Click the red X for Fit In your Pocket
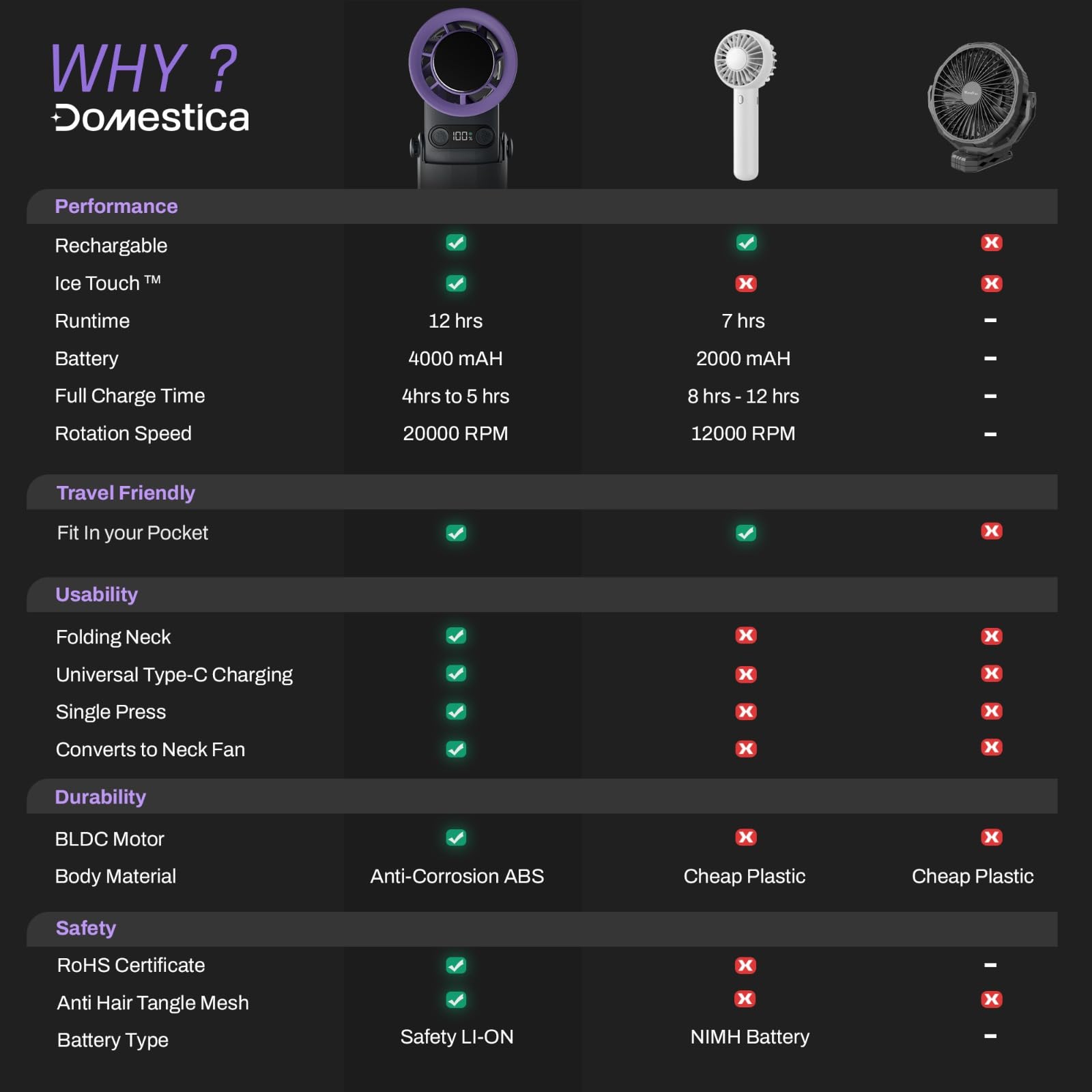Viewport: 1092px width, 1092px height. (991, 531)
